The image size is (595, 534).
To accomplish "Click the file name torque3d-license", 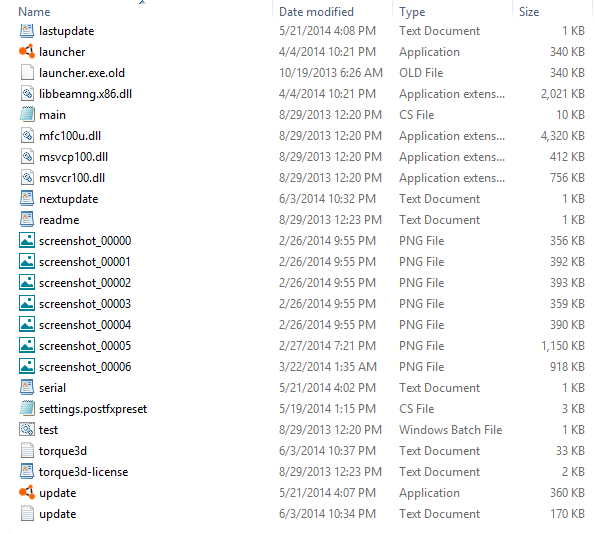I will click(x=83, y=472).
